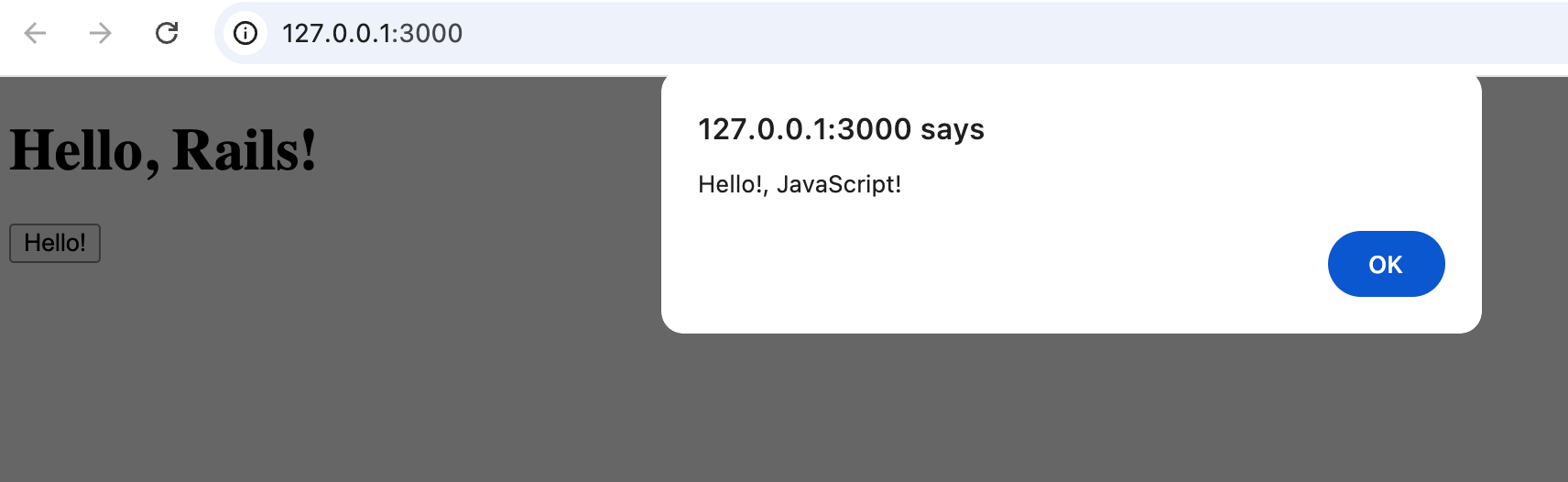Reload the page with the refresh icon
The width and height of the screenshot is (1568, 482).
(x=167, y=33)
